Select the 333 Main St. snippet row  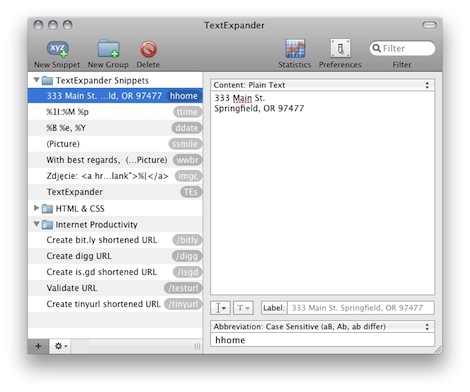[115, 96]
